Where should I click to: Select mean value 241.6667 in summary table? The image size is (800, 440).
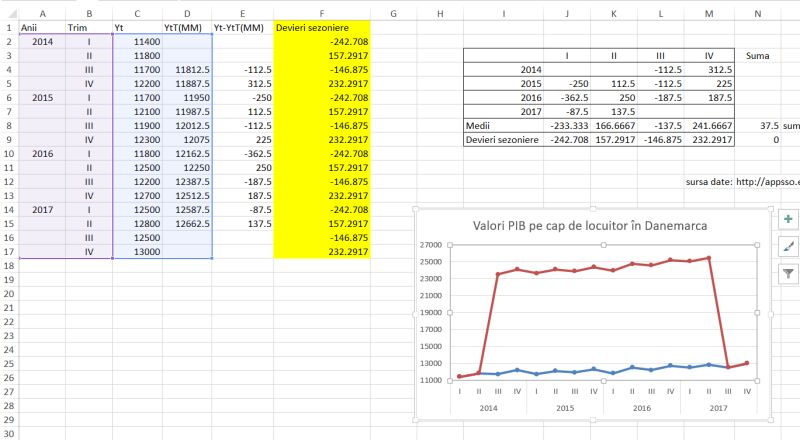[709, 126]
